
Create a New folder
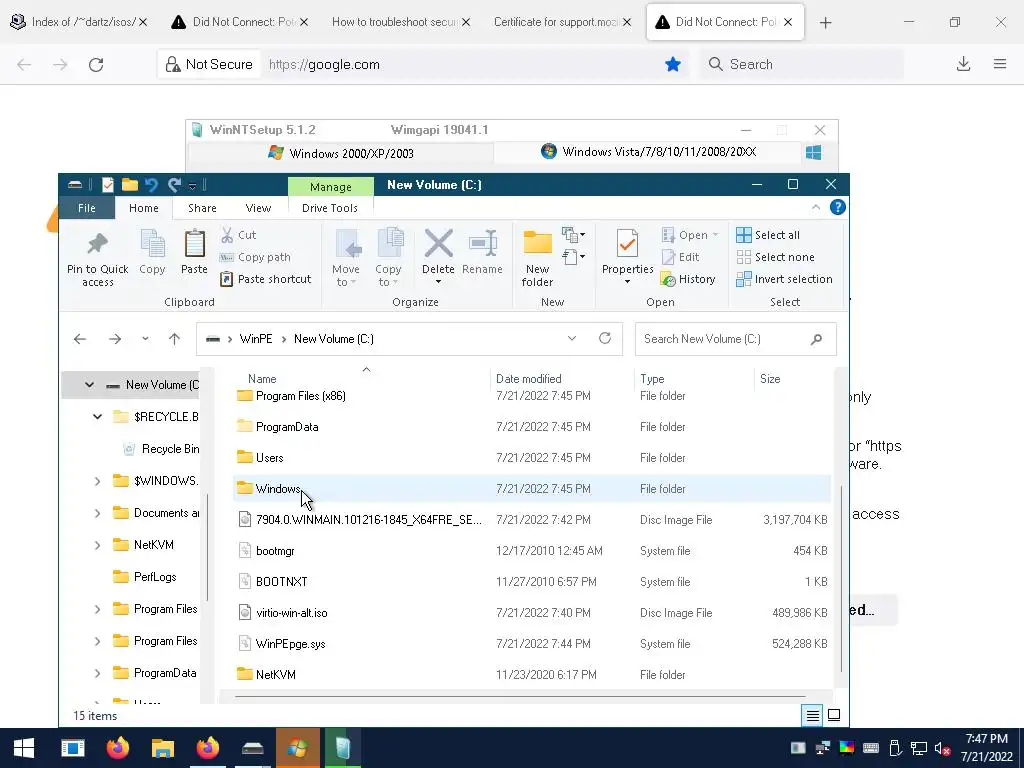537,259
